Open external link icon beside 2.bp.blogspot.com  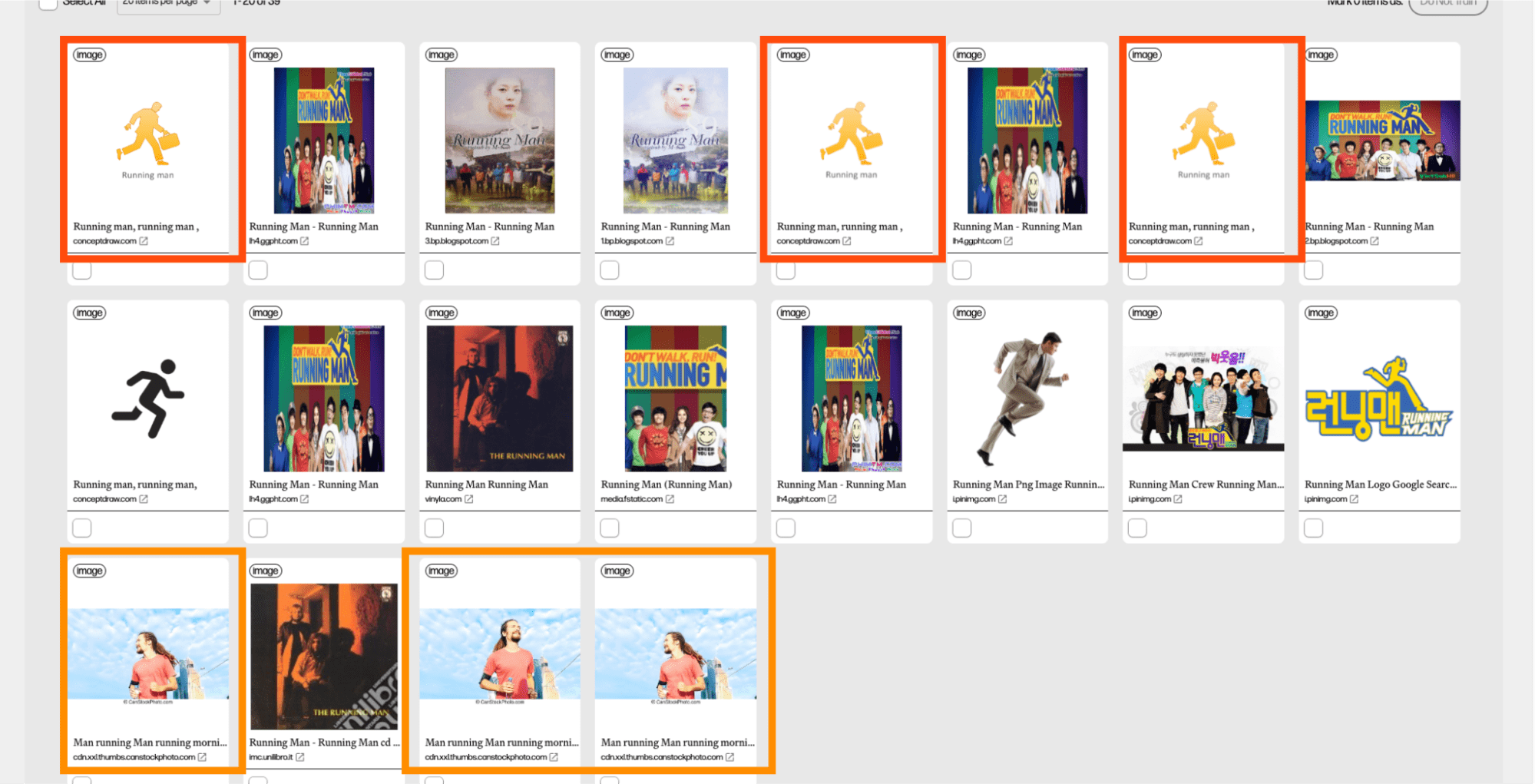(x=1375, y=241)
